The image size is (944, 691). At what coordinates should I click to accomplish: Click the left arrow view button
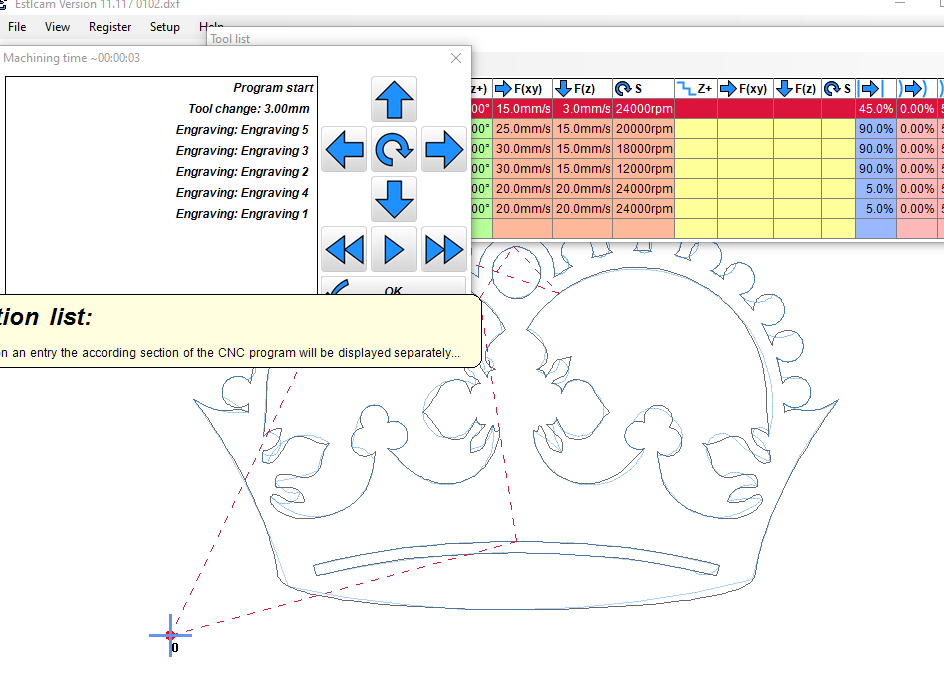344,149
